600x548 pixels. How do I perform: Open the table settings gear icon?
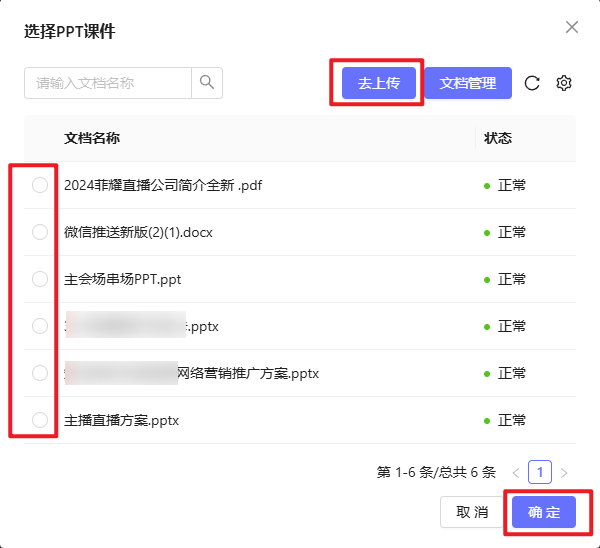coord(564,83)
